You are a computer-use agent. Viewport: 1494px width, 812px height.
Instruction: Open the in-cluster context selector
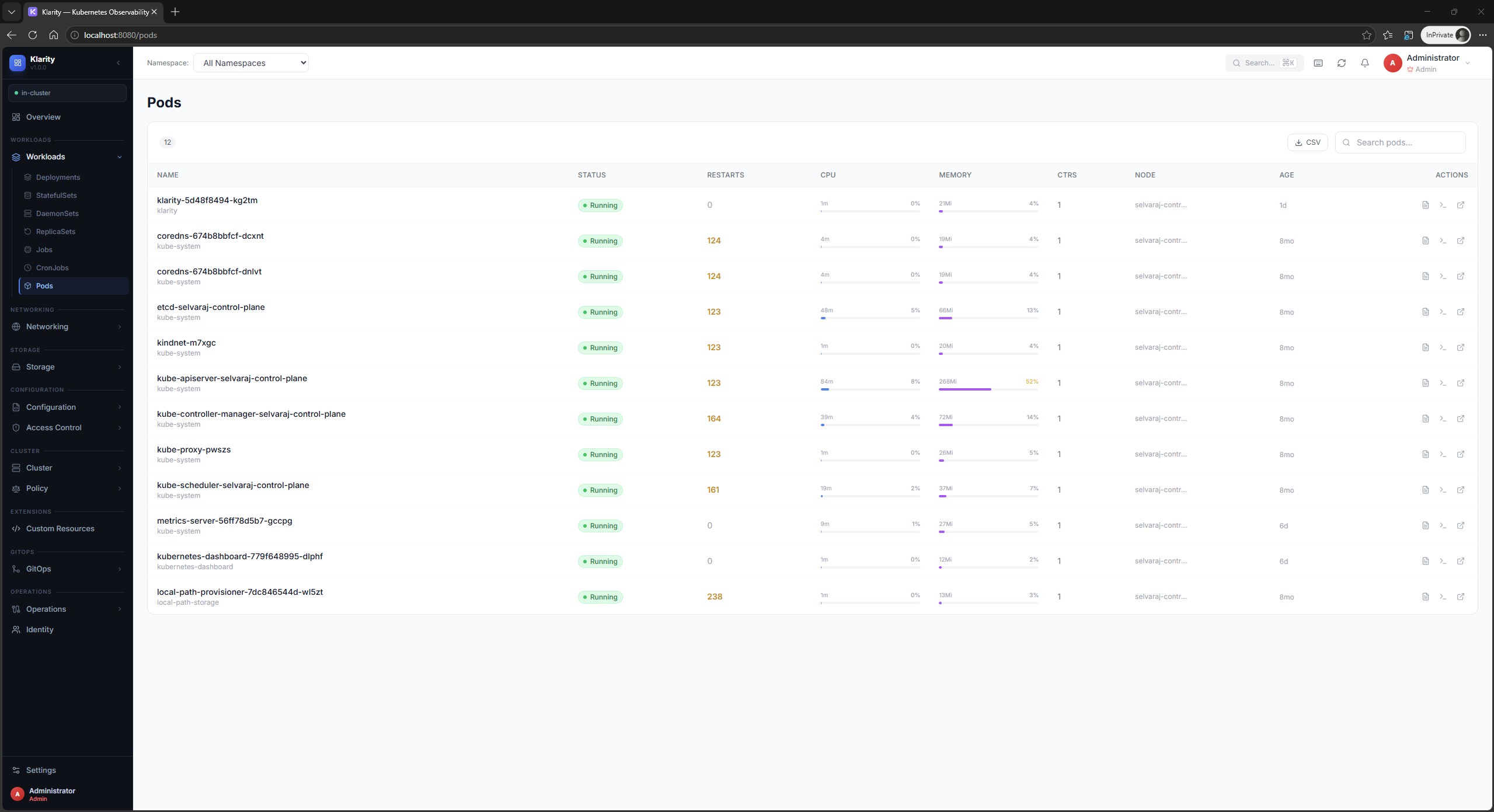coord(67,93)
